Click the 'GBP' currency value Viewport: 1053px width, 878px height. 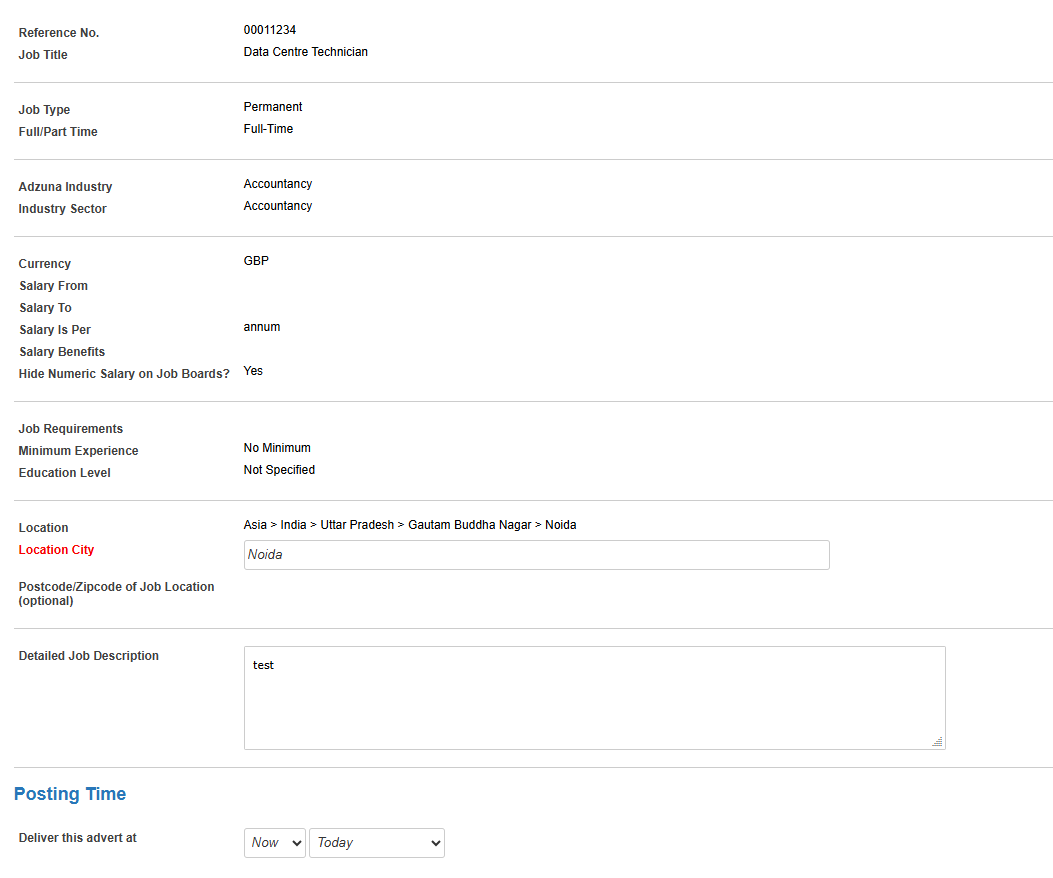256,261
